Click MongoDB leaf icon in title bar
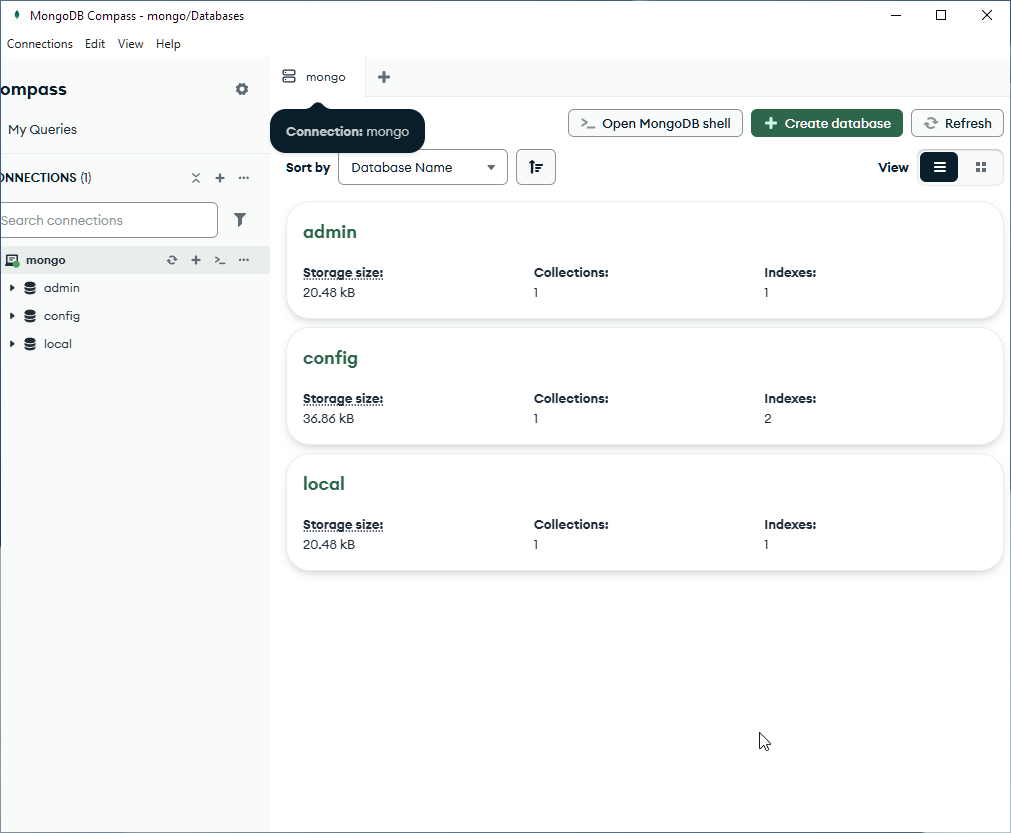This screenshot has width=1011, height=833. [x=17, y=15]
